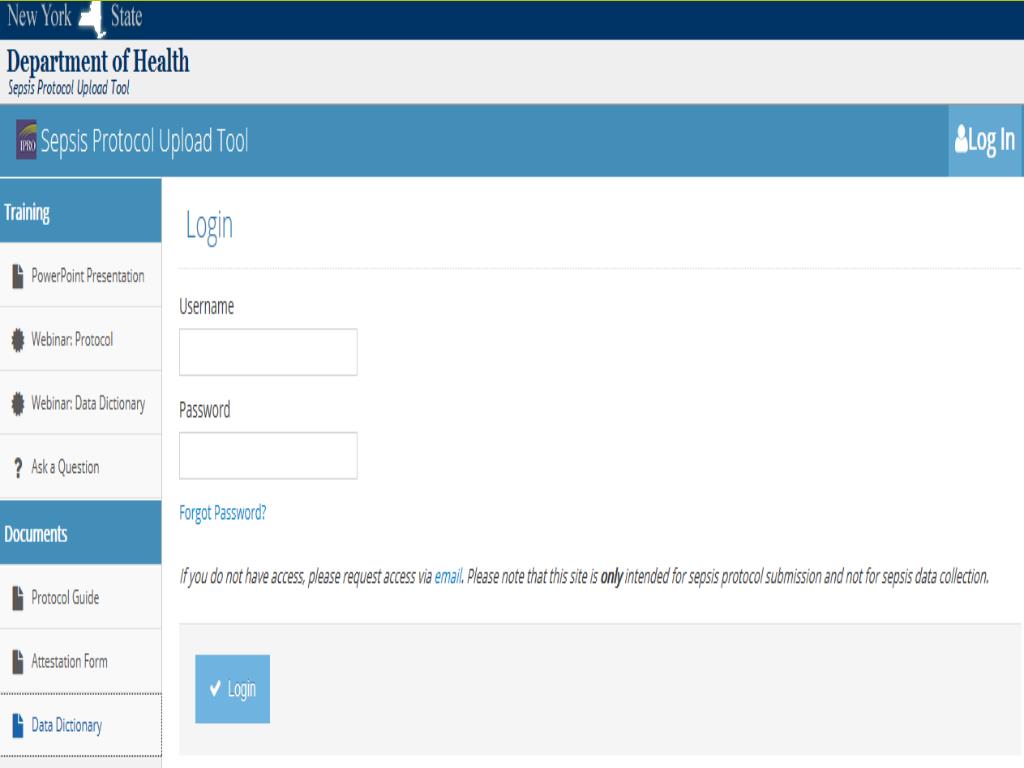Click the Data Dictionary file icon
This screenshot has width=1024, height=768.
click(18, 726)
